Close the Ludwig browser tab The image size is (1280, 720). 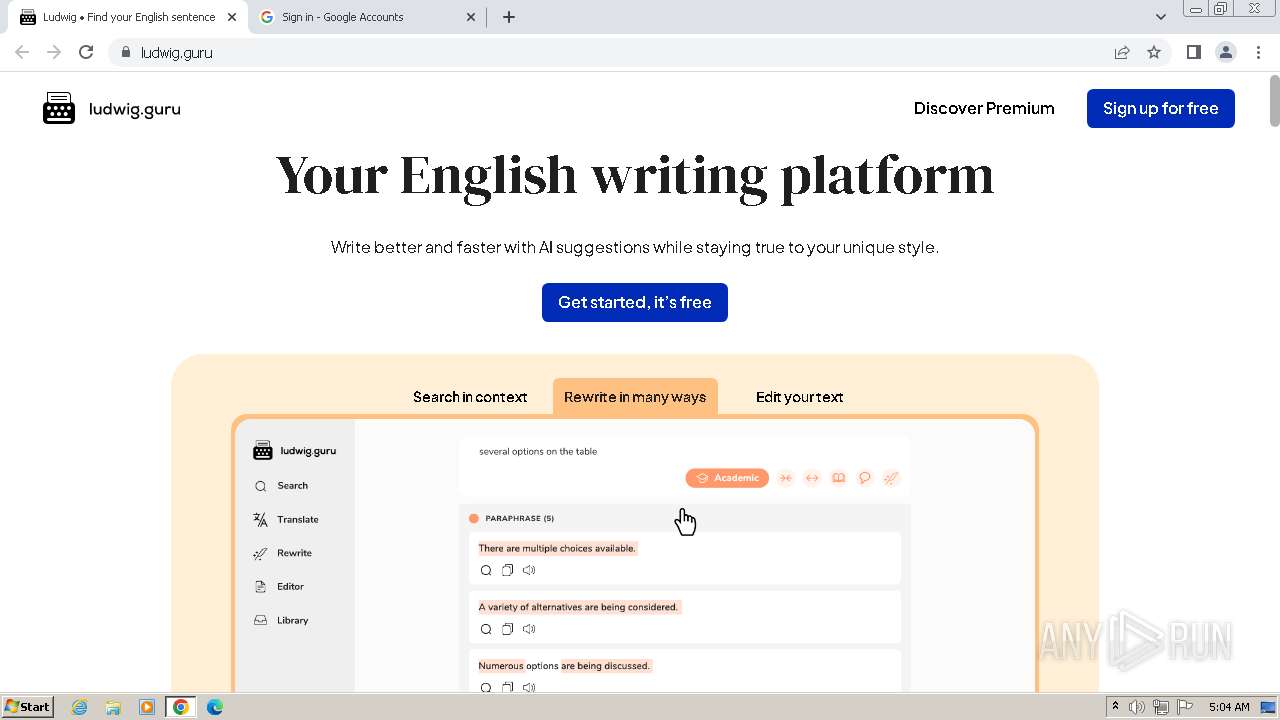(x=232, y=17)
